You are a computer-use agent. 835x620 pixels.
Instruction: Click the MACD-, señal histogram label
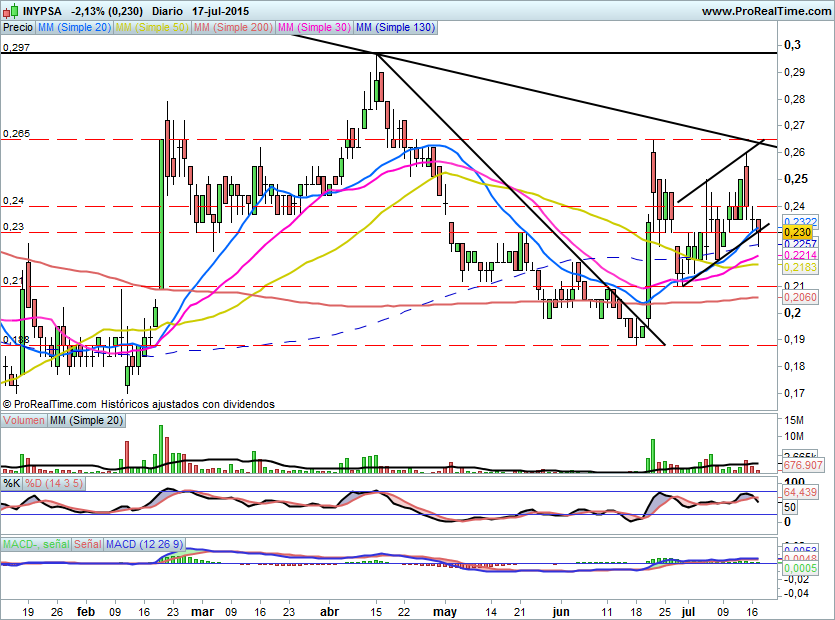[x=36, y=544]
